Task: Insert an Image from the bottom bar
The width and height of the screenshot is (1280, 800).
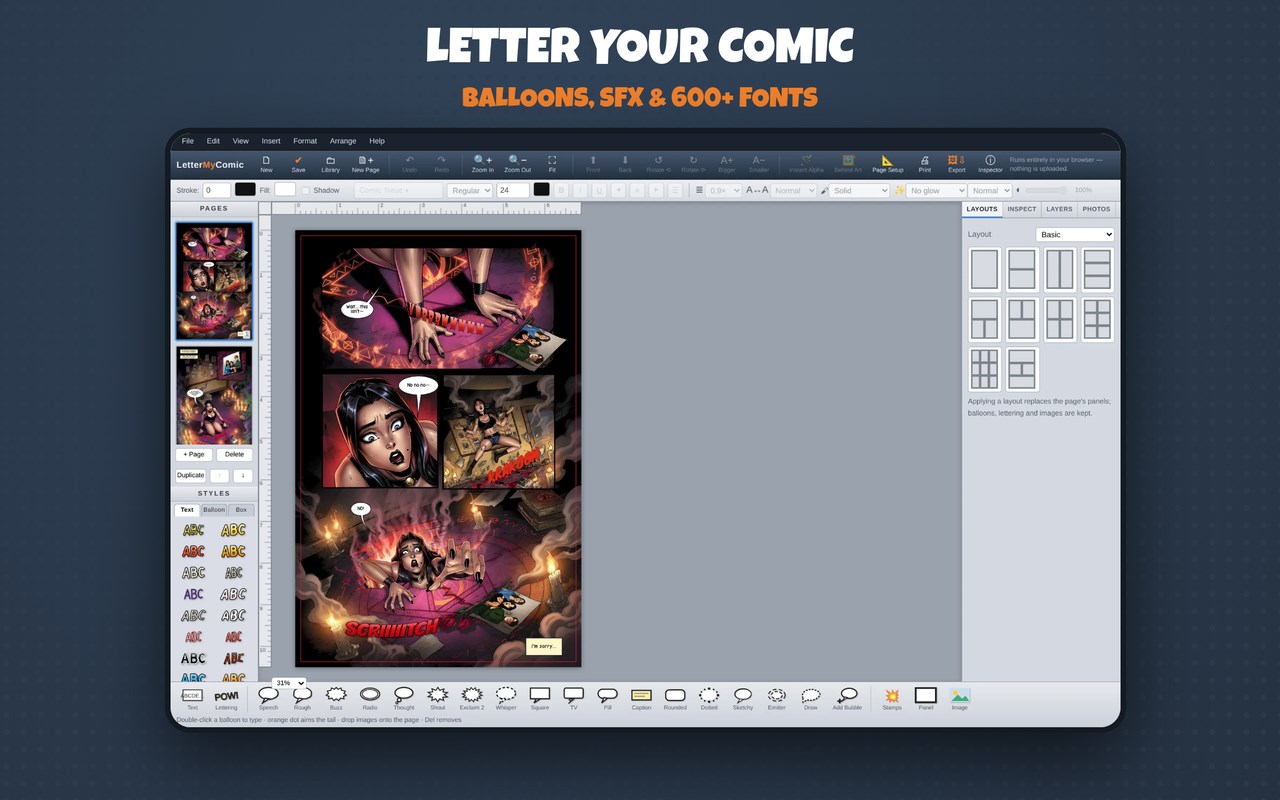Action: coord(960,699)
